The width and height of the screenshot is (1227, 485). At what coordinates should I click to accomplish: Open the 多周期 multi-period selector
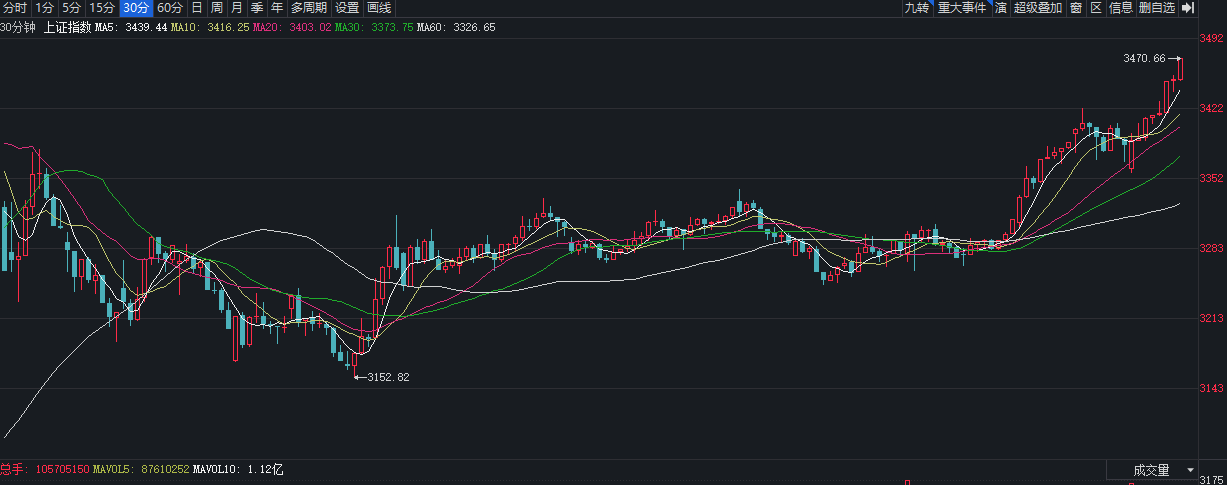(x=309, y=8)
